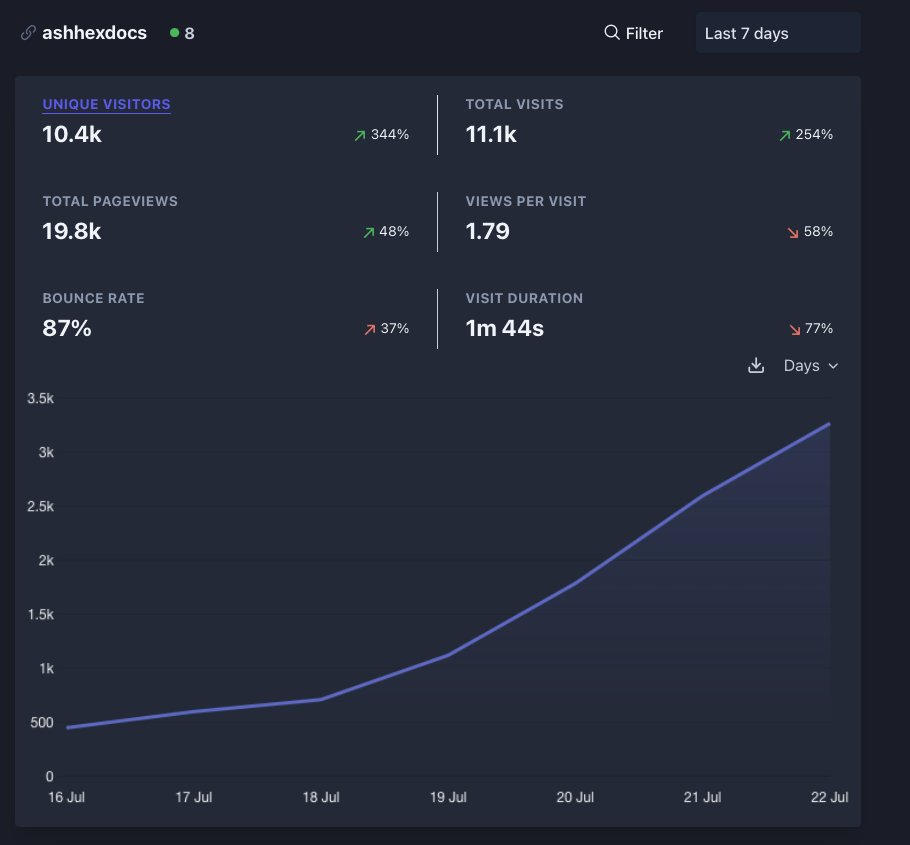
Task: Click the green current visitors dot
Action: click(x=174, y=33)
